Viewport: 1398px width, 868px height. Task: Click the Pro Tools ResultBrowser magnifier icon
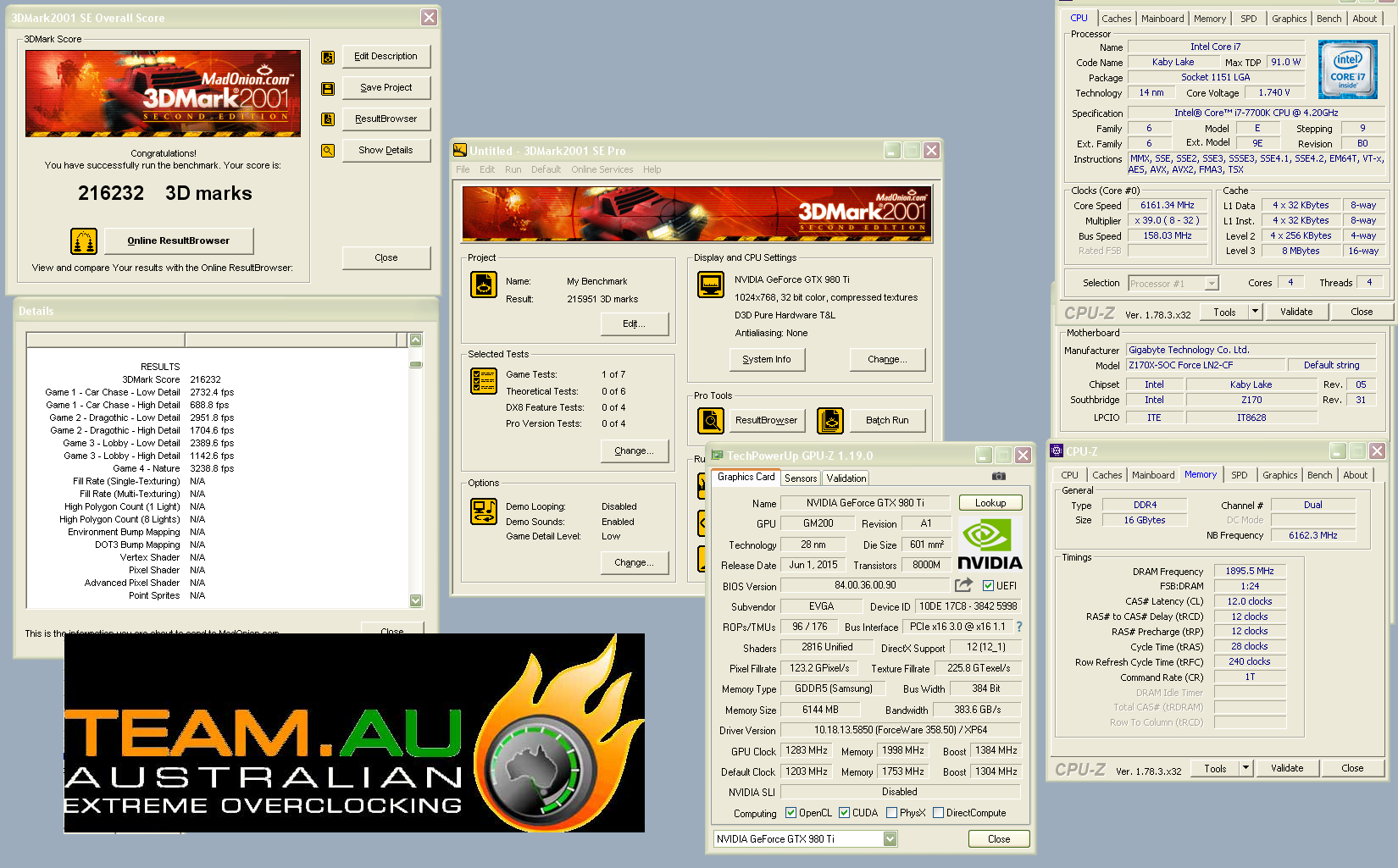click(711, 420)
